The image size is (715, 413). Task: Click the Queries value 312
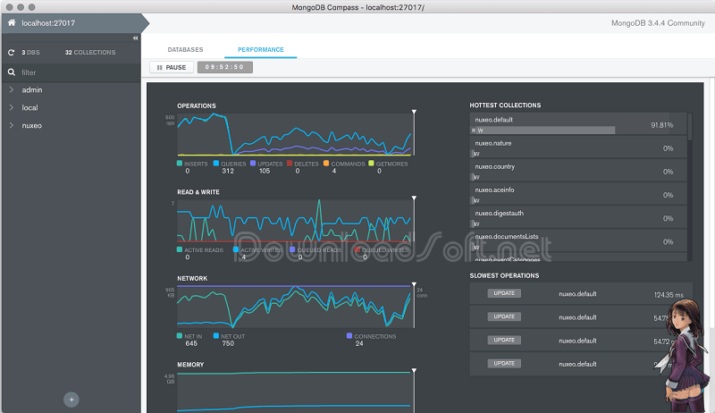click(228, 171)
